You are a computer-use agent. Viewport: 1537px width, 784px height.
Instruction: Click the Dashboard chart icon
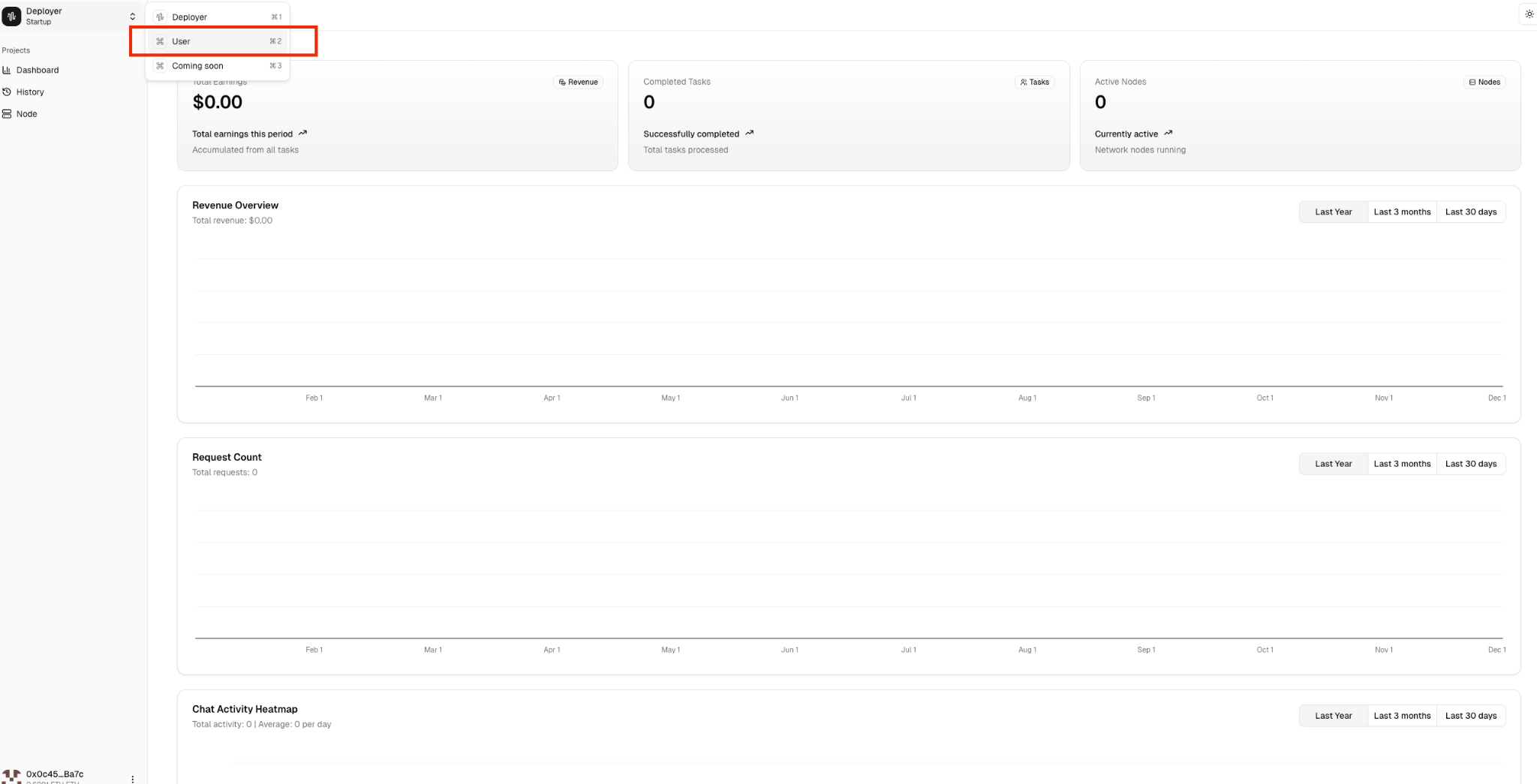7,71
